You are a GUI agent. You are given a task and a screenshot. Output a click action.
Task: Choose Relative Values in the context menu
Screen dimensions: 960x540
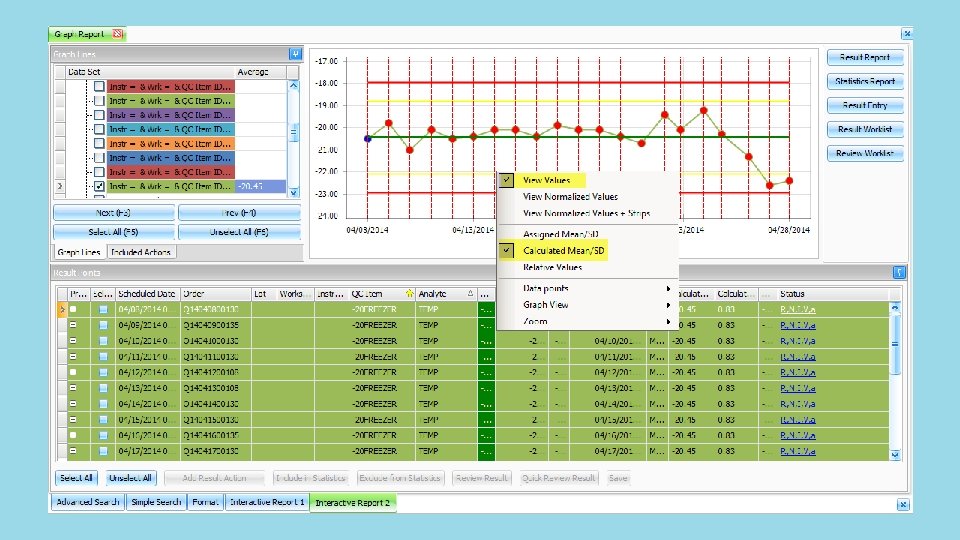[x=552, y=267]
